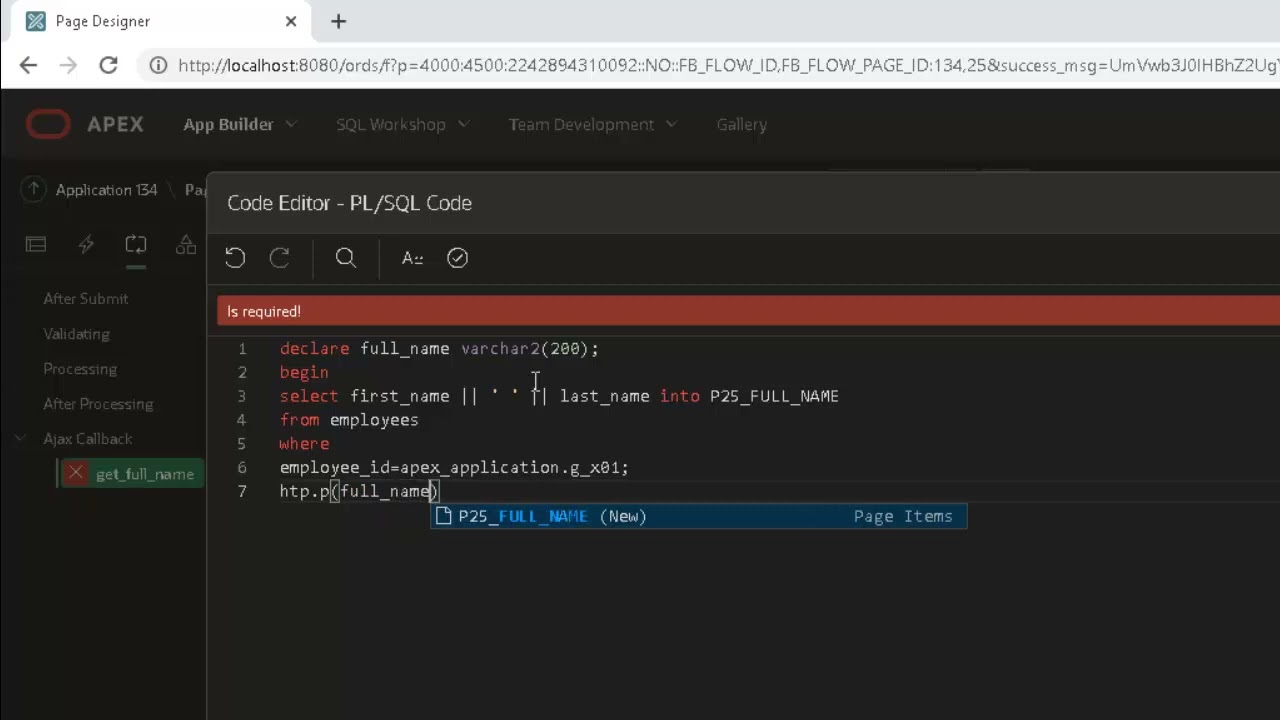Image resolution: width=1280 pixels, height=720 pixels.
Task: Open a new browser tab
Action: click(x=338, y=21)
